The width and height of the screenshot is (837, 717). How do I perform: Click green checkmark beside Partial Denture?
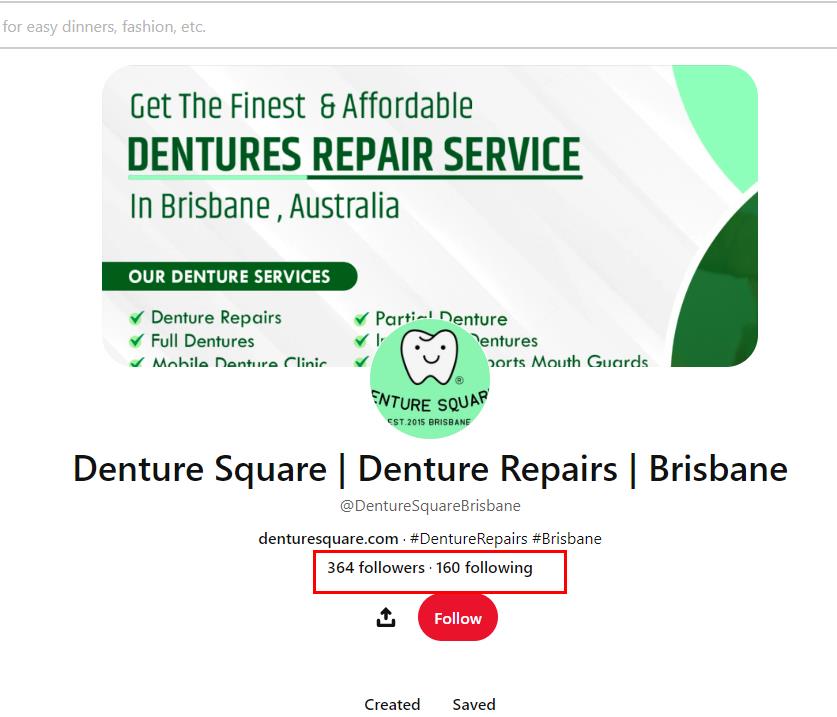(361, 319)
